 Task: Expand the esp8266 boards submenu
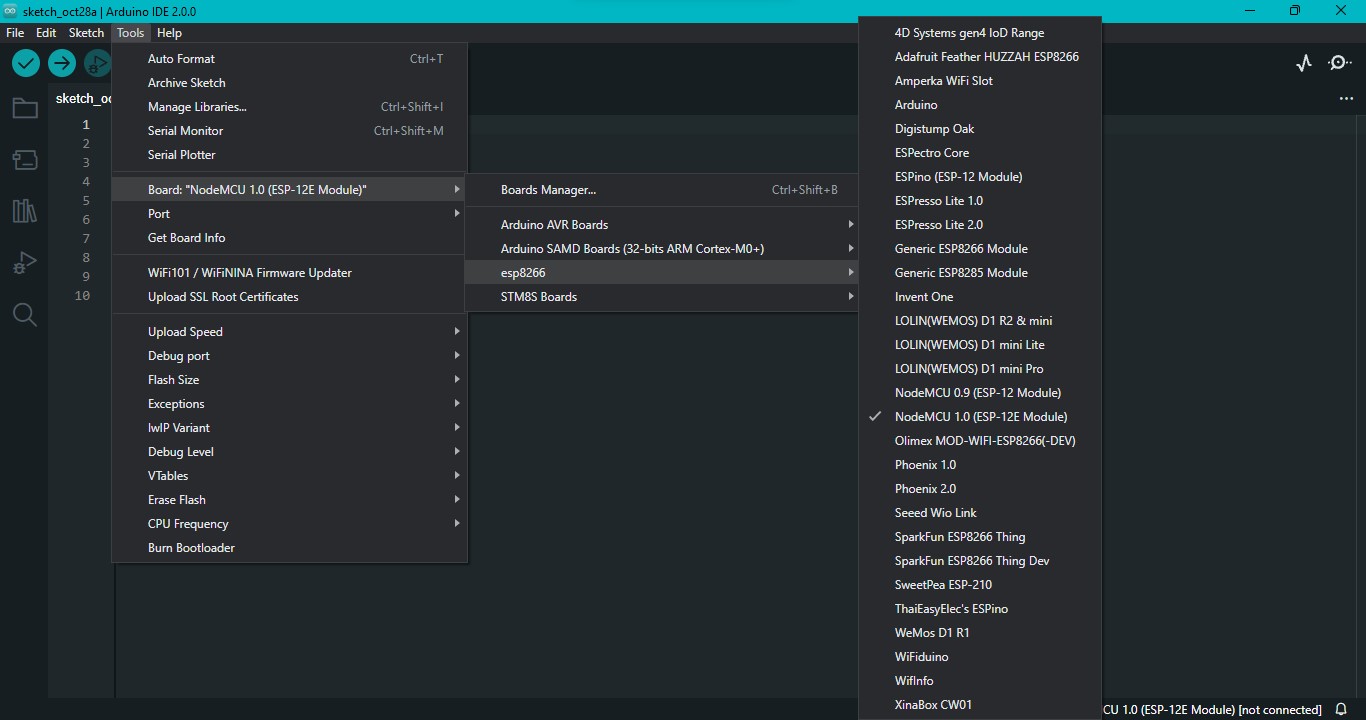pos(662,273)
